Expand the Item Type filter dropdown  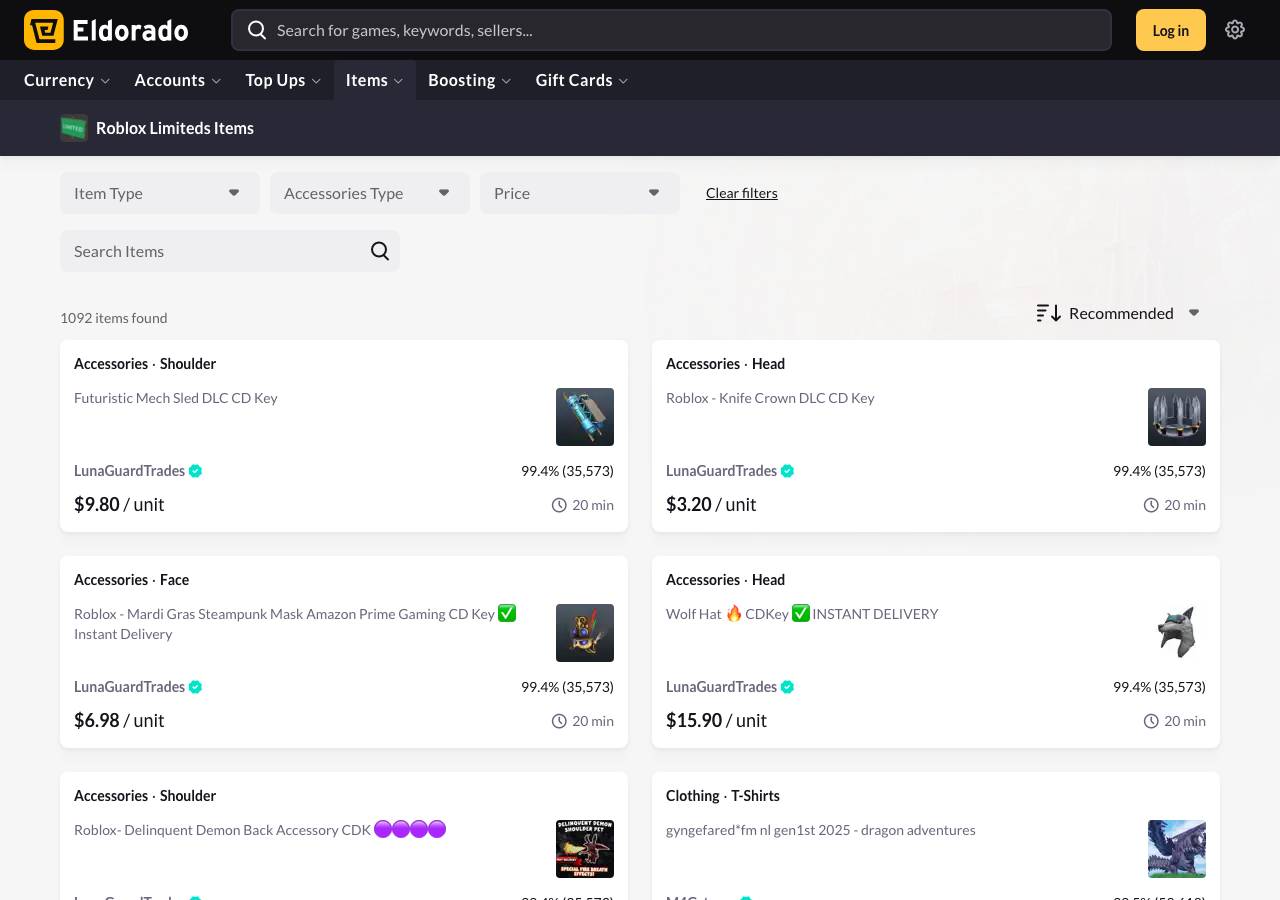160,193
